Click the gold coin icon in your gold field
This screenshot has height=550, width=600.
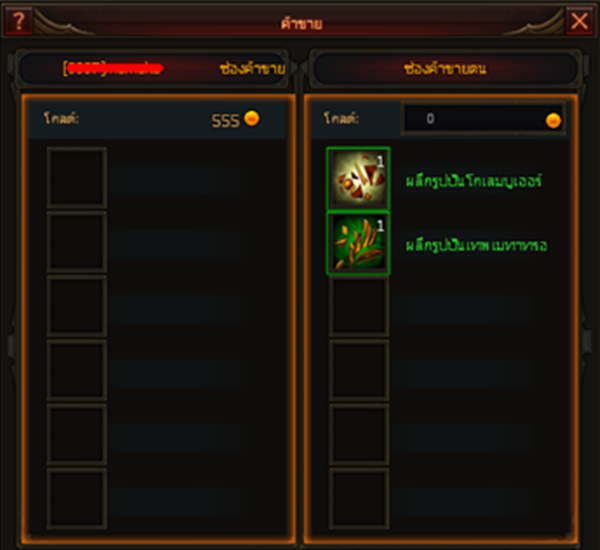pos(553,121)
